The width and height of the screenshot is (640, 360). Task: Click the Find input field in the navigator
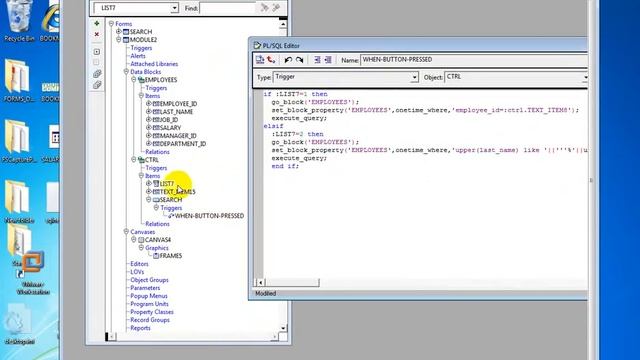click(229, 8)
